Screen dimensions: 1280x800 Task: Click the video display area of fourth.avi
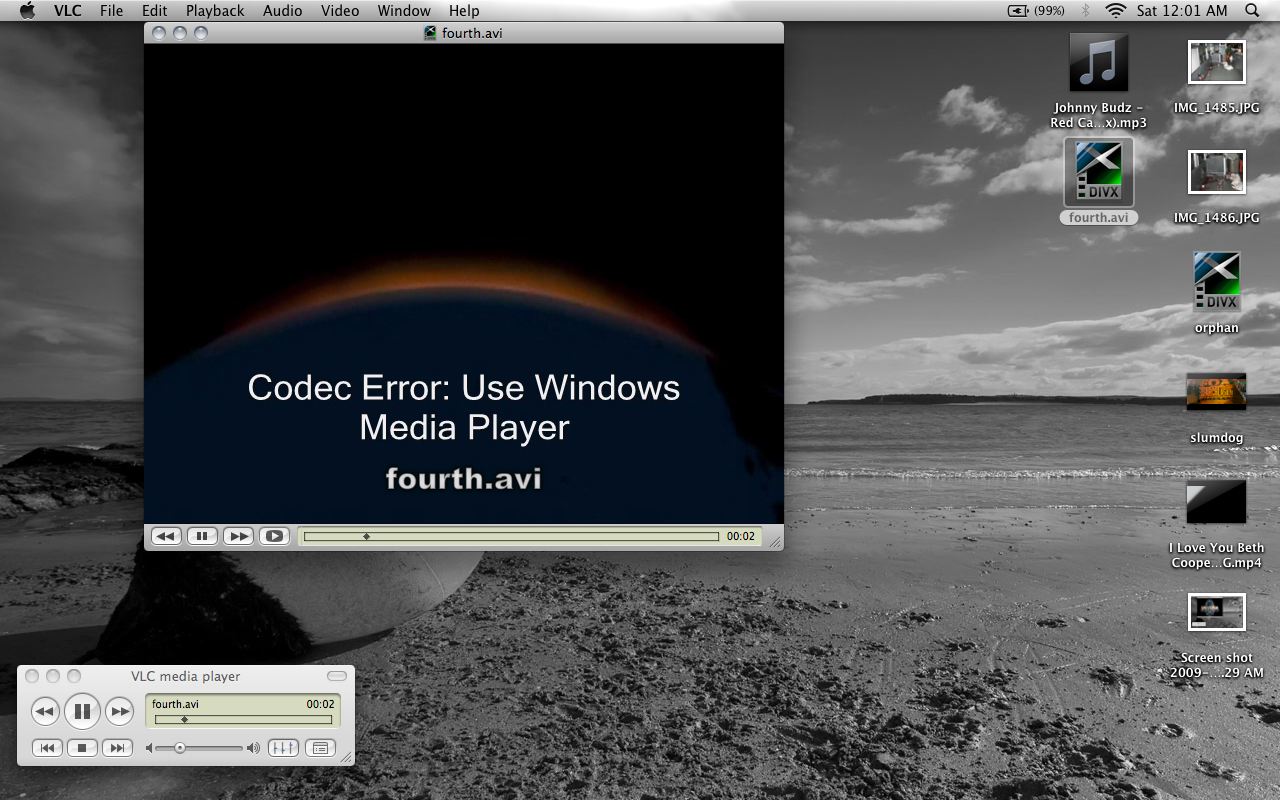coord(464,283)
